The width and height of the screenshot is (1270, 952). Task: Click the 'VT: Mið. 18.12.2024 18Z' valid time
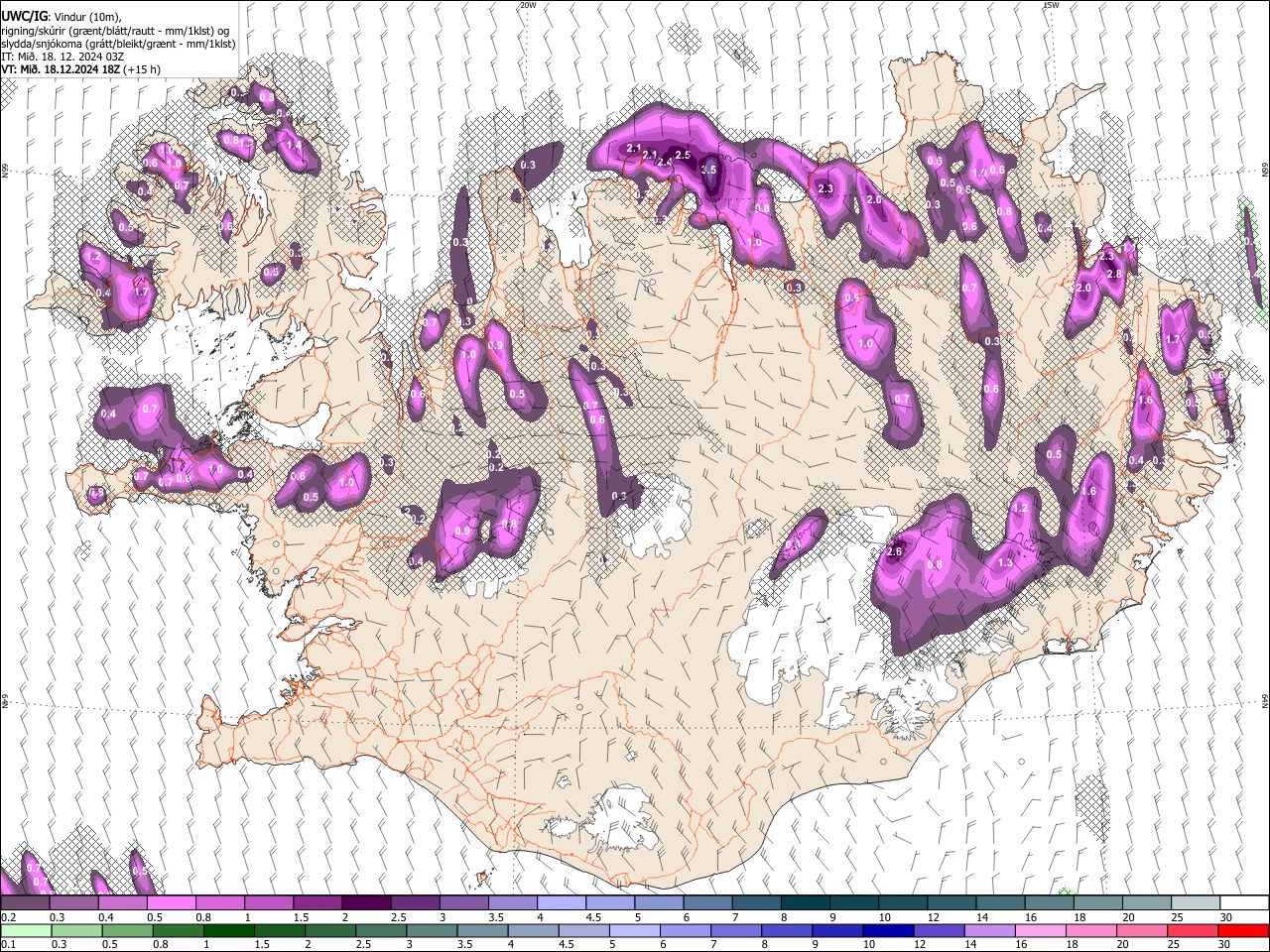coord(61,69)
